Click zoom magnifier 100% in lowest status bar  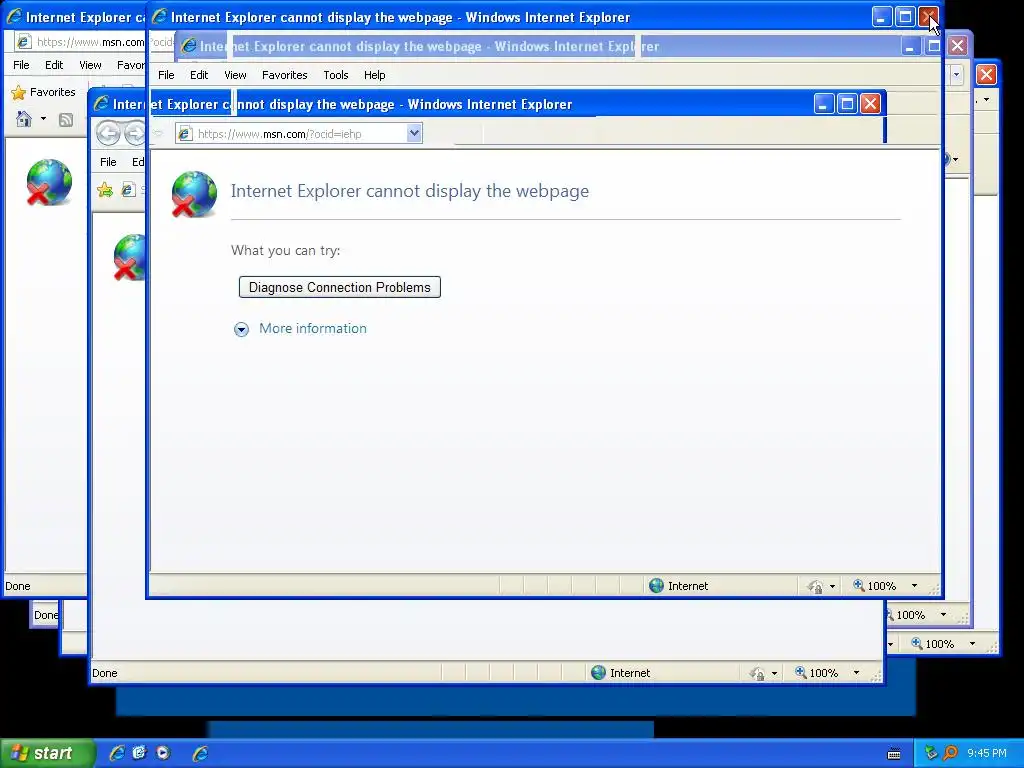pos(816,673)
